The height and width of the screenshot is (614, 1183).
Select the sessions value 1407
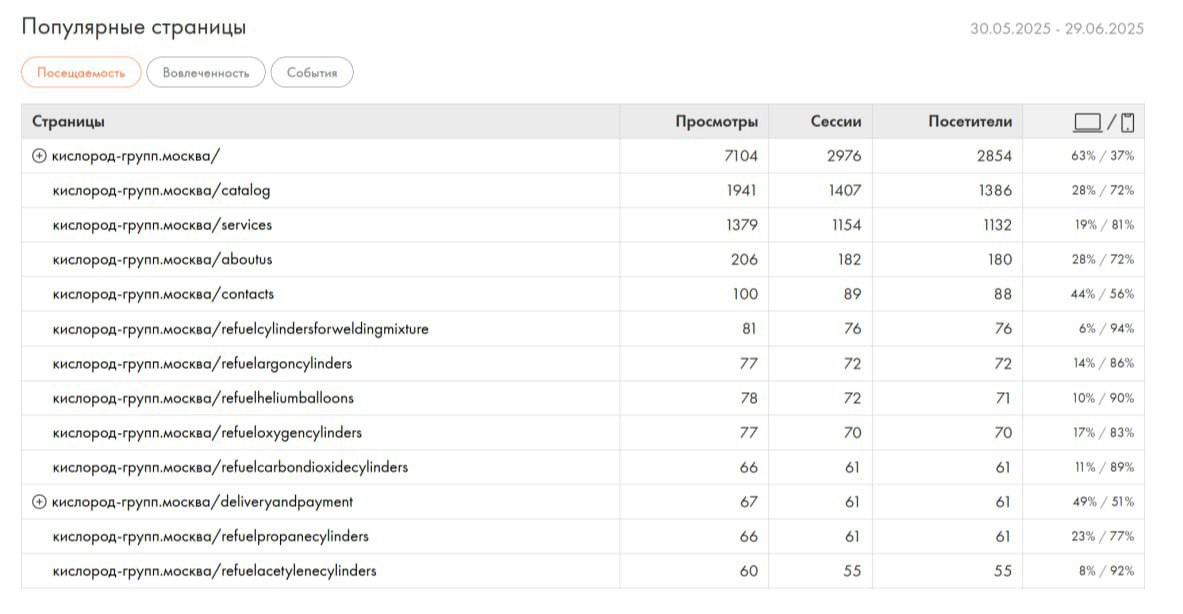tap(845, 191)
